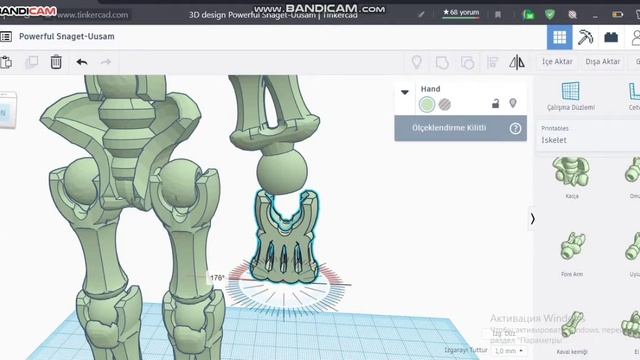Image resolution: width=640 pixels, height=360 pixels.
Task: Click the Dışa Aktar button
Action: (x=602, y=62)
